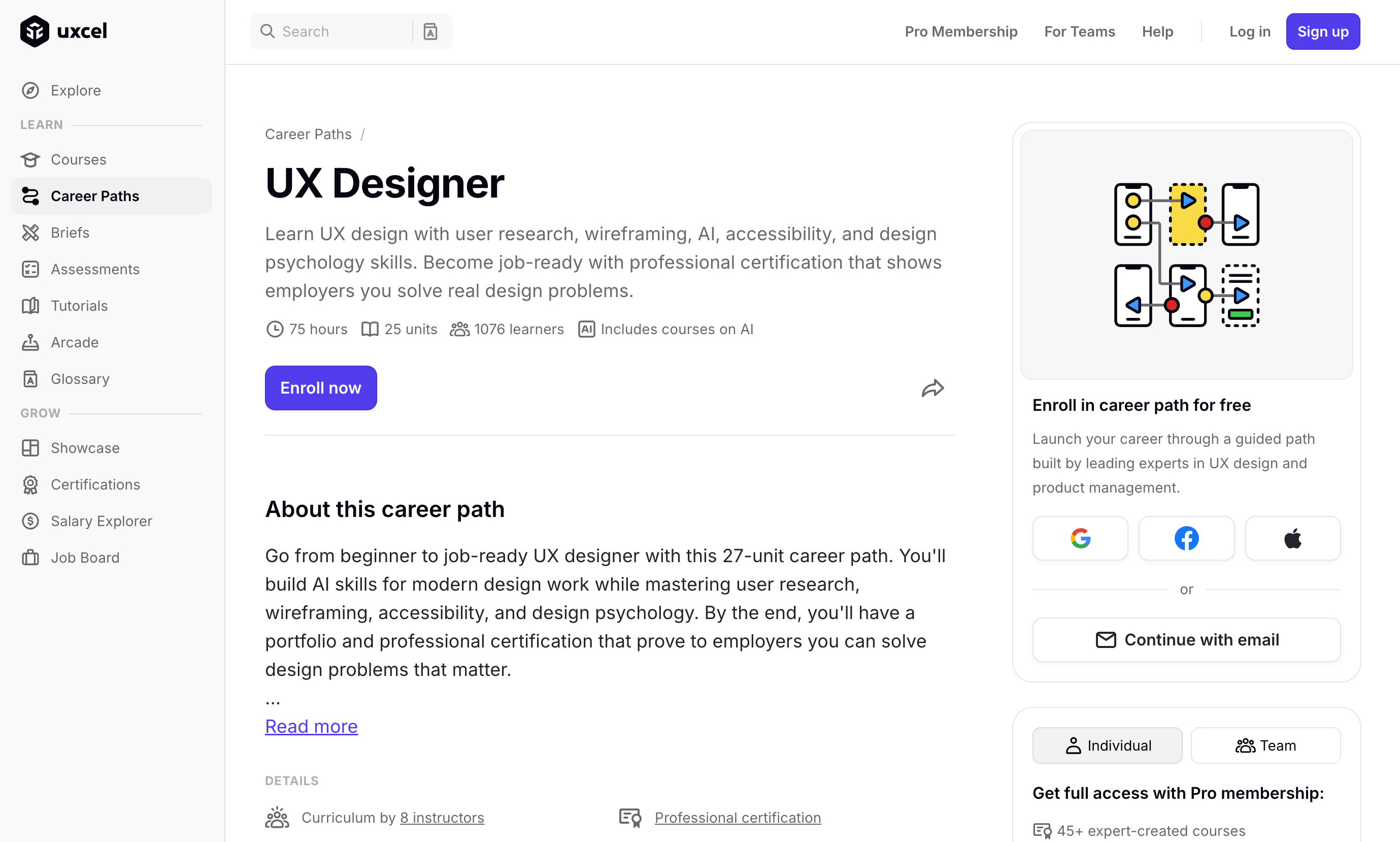1400x842 pixels.
Task: Select the Individual plan toggle
Action: click(1107, 746)
